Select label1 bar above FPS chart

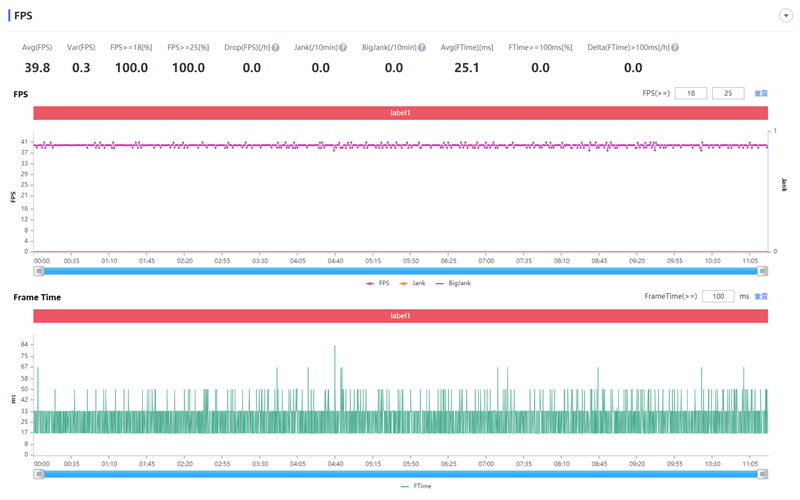[x=401, y=113]
